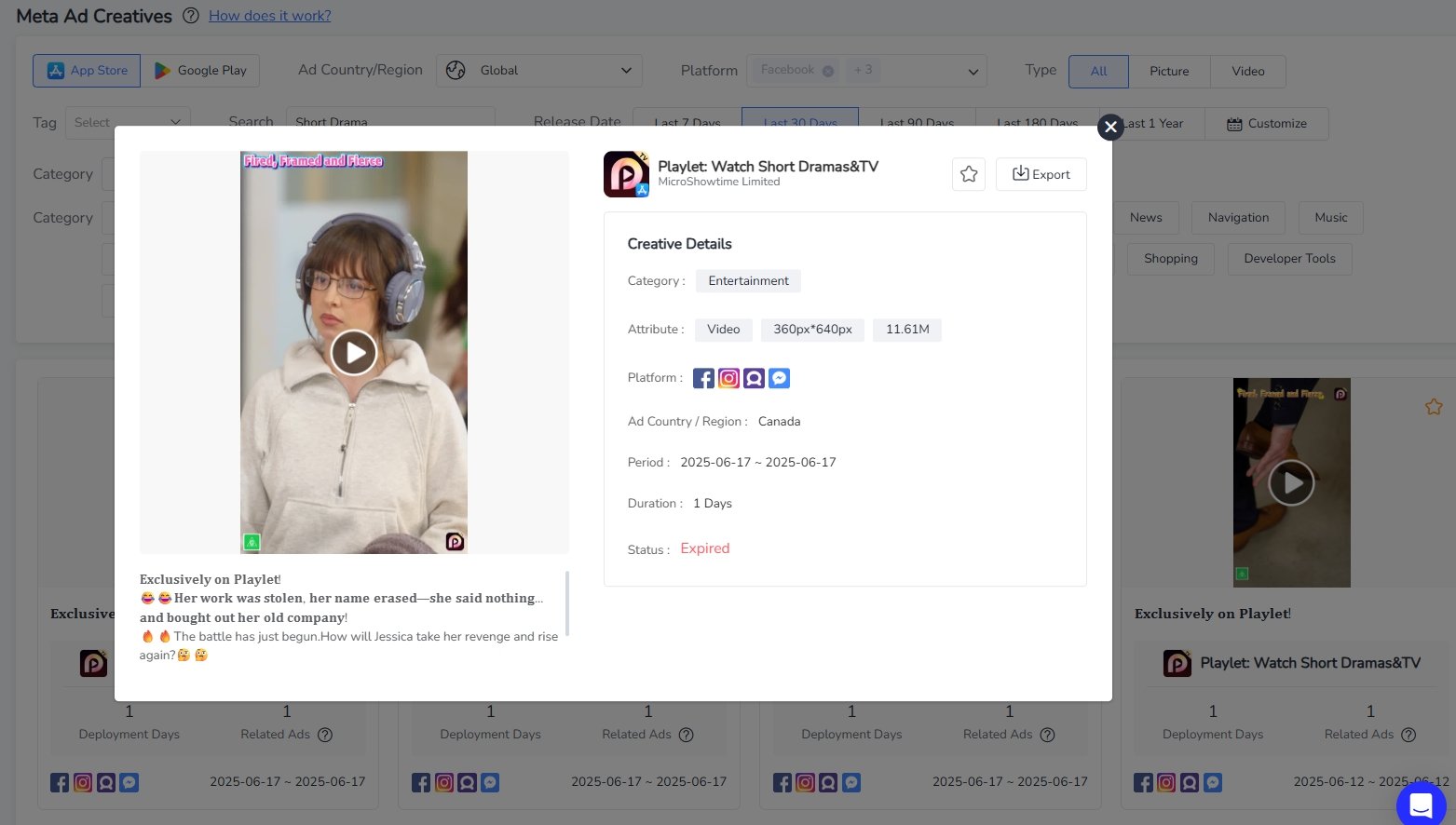Close the creative details popup

1109,127
